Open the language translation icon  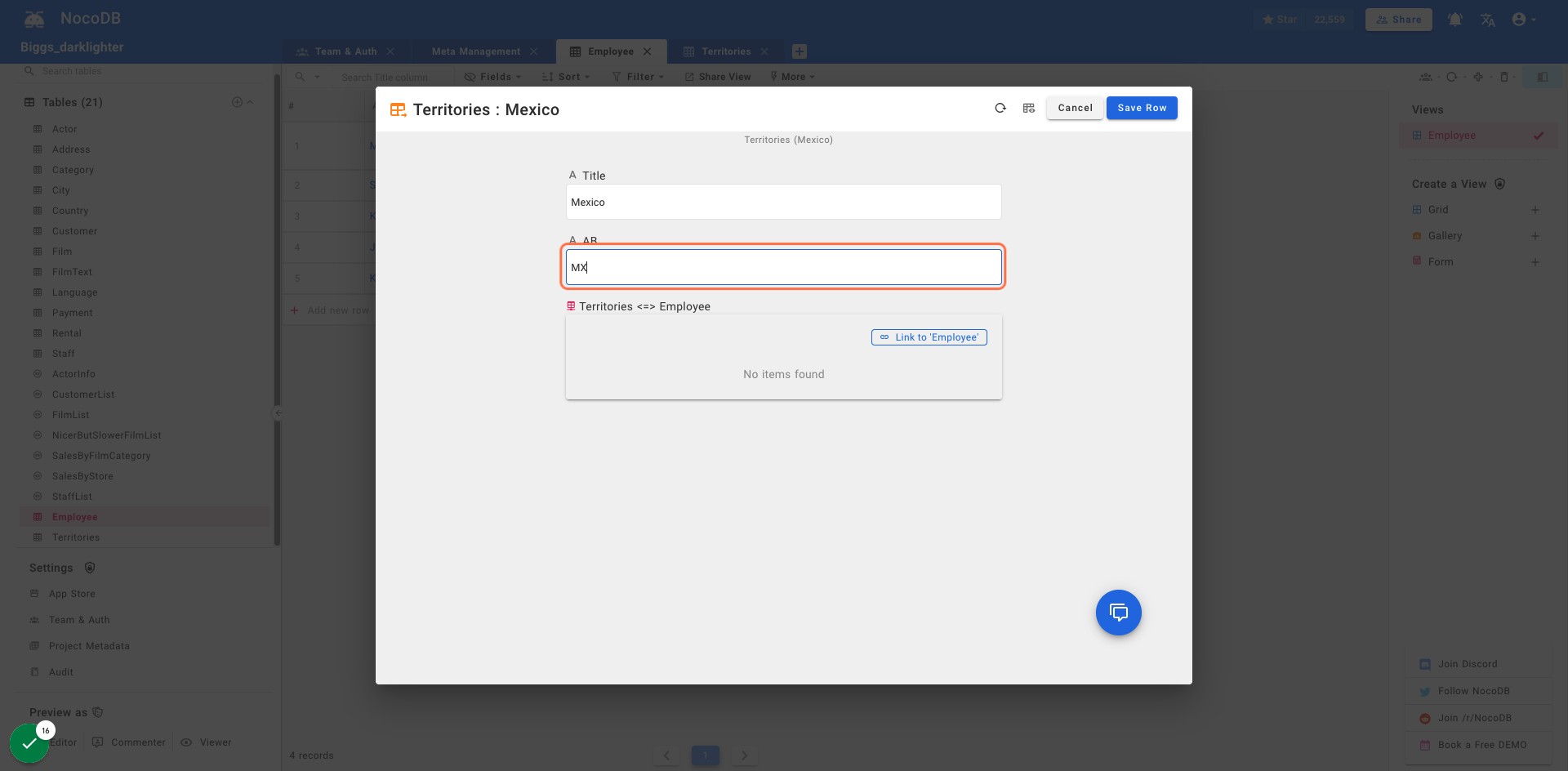point(1488,20)
